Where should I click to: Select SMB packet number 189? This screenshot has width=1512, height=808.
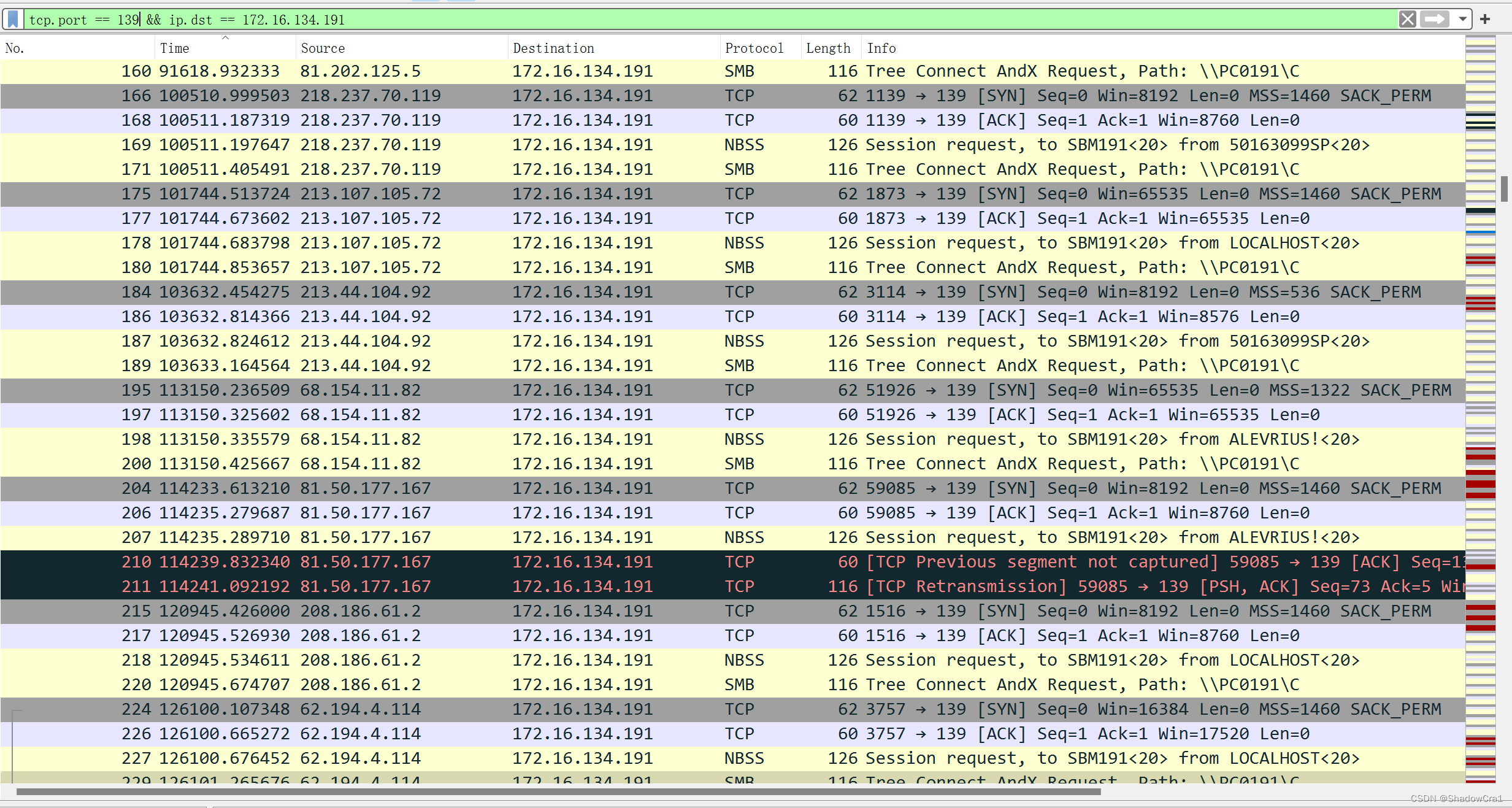point(732,366)
